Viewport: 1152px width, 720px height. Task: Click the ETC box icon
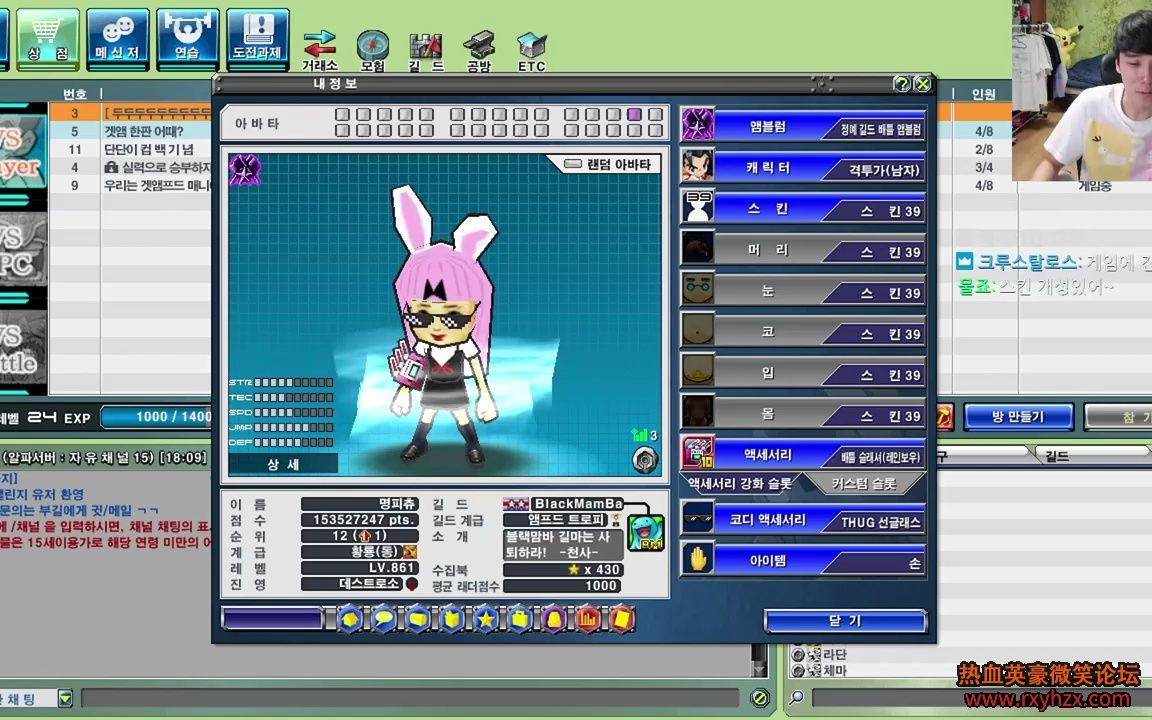(x=531, y=50)
